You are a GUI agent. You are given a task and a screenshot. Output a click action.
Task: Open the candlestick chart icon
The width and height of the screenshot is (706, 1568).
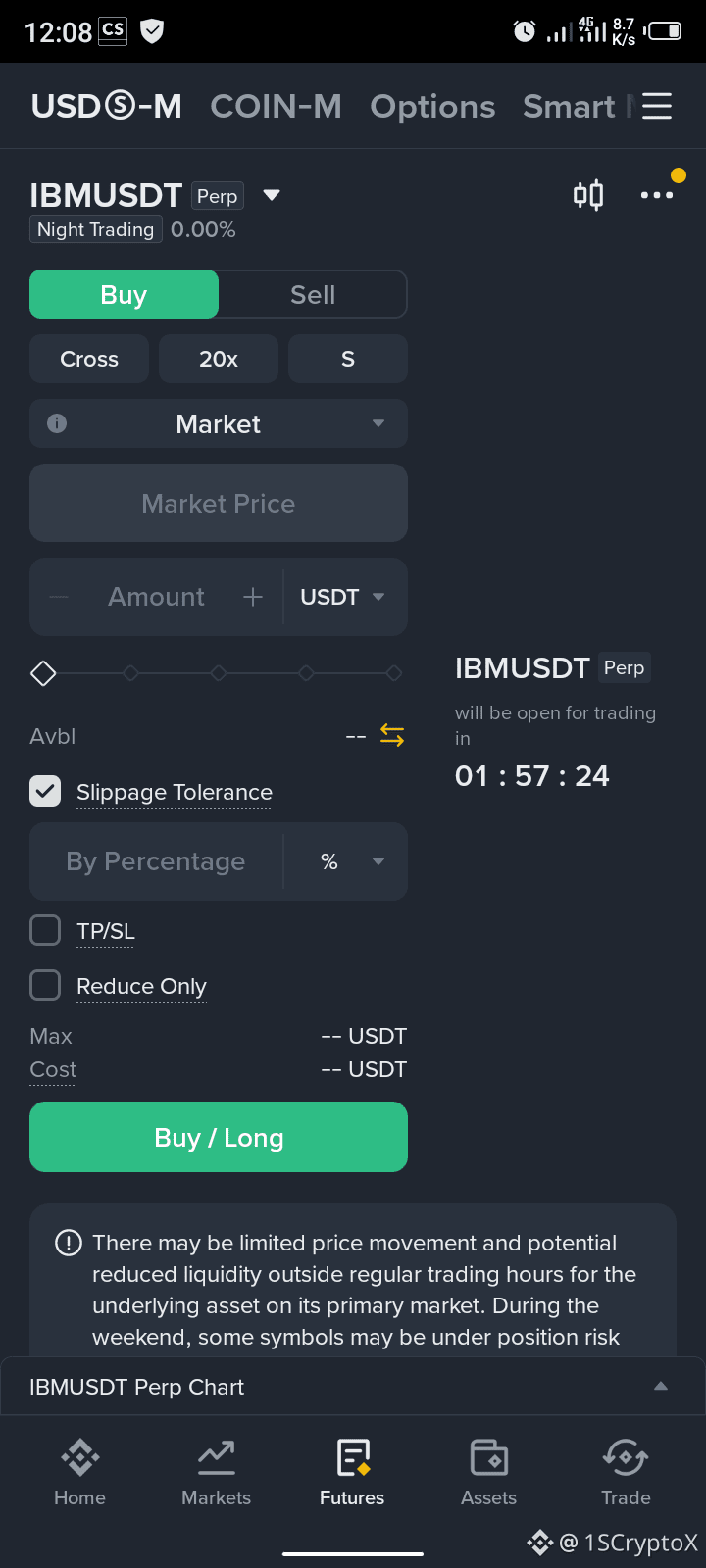coord(588,195)
